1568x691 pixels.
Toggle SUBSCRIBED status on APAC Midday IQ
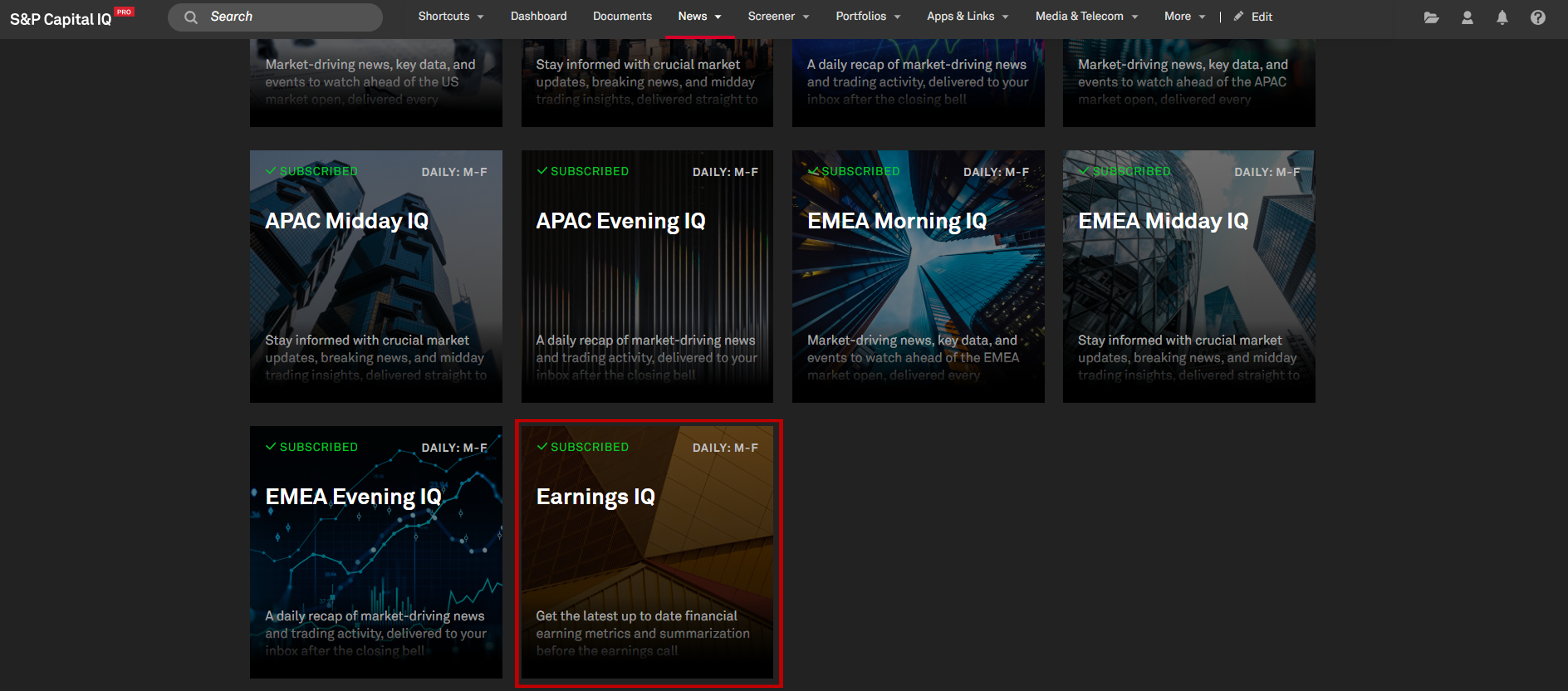point(312,171)
